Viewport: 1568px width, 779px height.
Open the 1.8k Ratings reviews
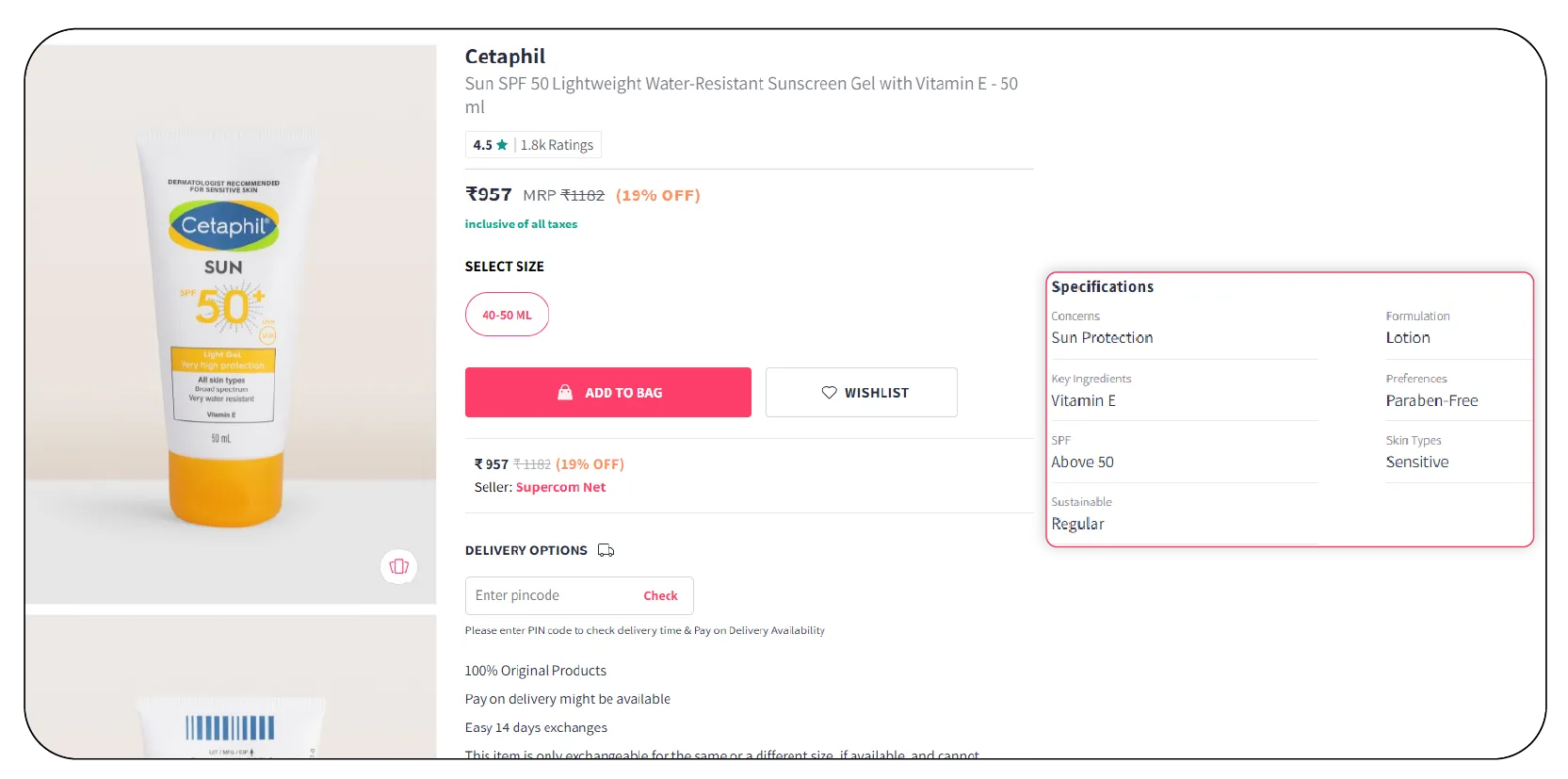557,145
